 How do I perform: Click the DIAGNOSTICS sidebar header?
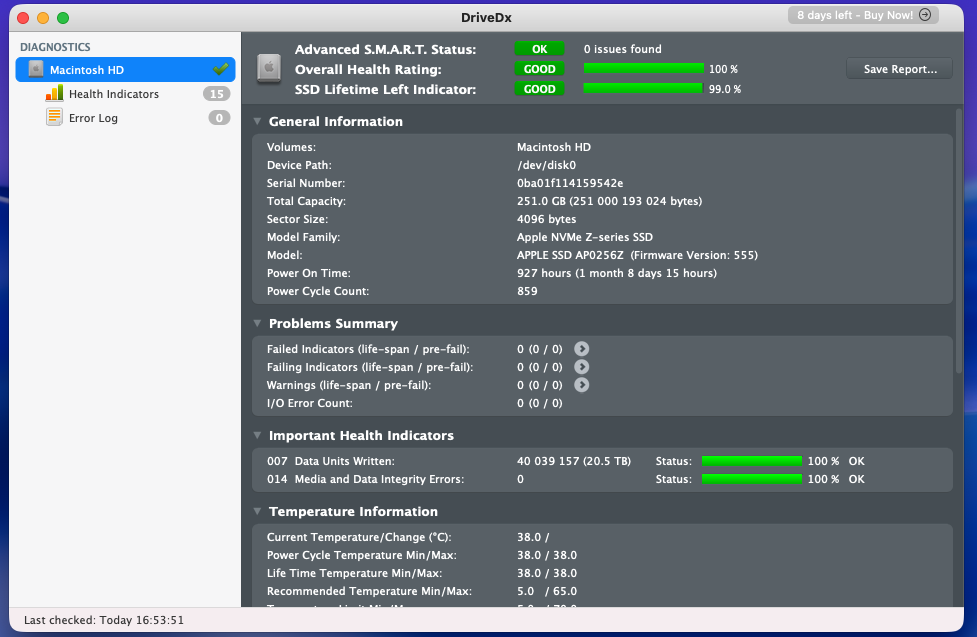pos(55,47)
